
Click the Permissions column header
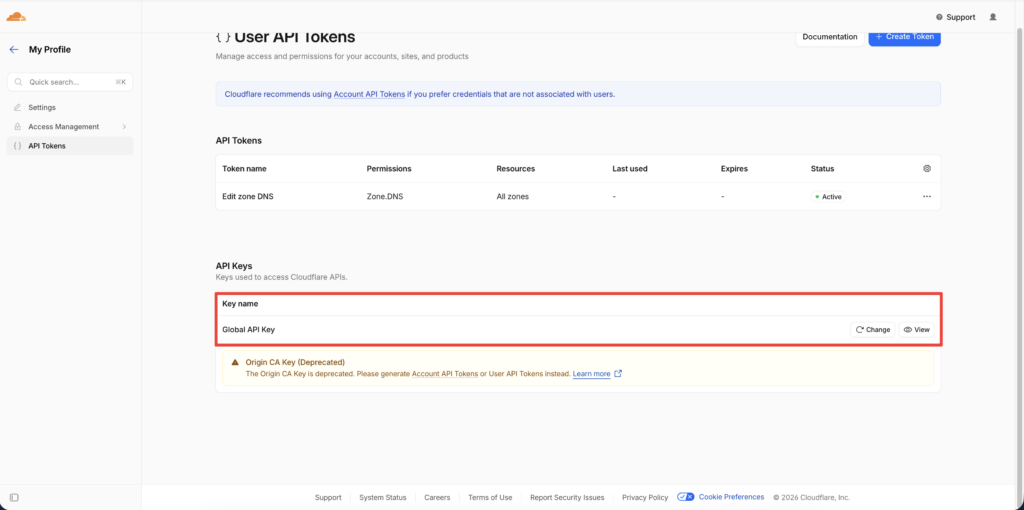pos(389,168)
